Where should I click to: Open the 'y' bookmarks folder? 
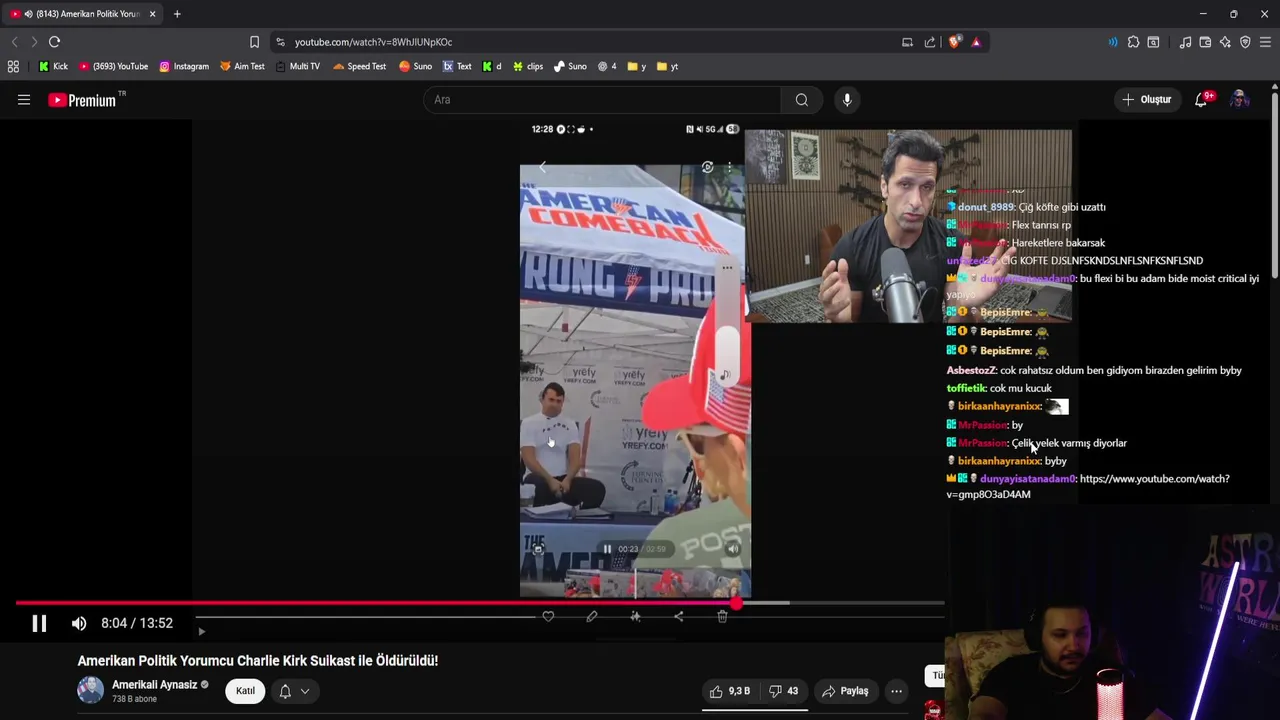pyautogui.click(x=636, y=66)
